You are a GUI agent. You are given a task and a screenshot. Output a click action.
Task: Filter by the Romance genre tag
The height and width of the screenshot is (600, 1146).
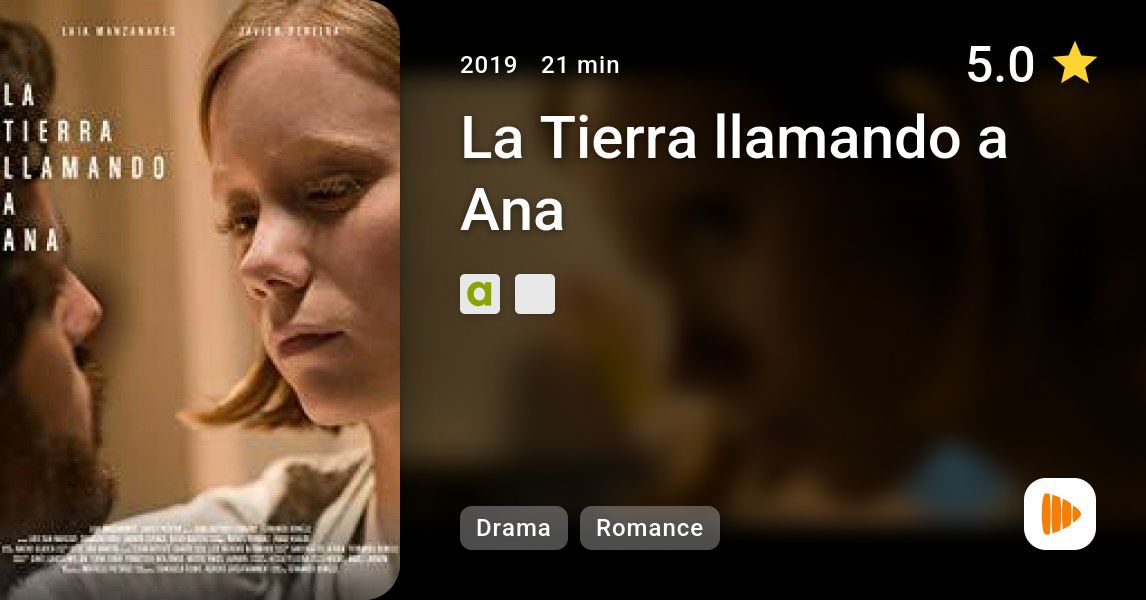(x=650, y=528)
